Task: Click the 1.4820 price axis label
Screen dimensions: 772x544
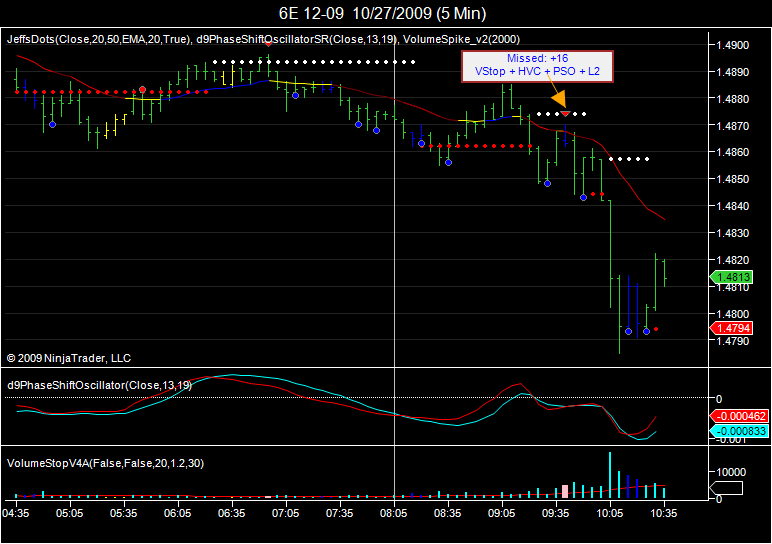Action: 732,260
